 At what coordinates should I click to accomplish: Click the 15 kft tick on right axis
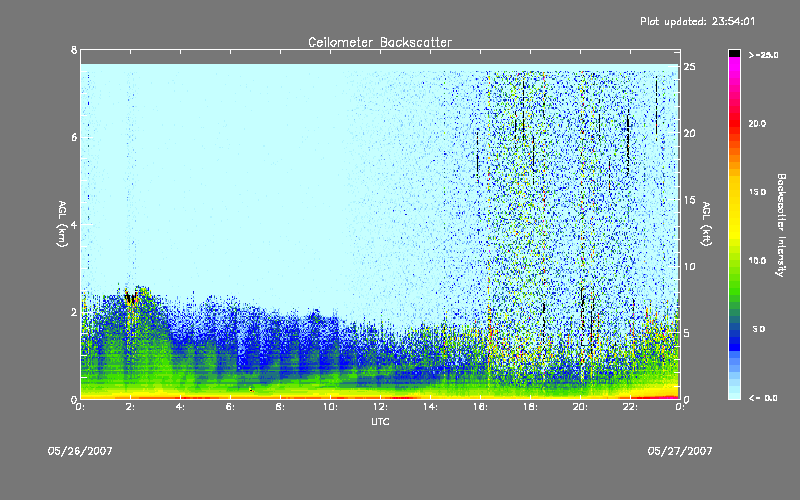tap(690, 200)
